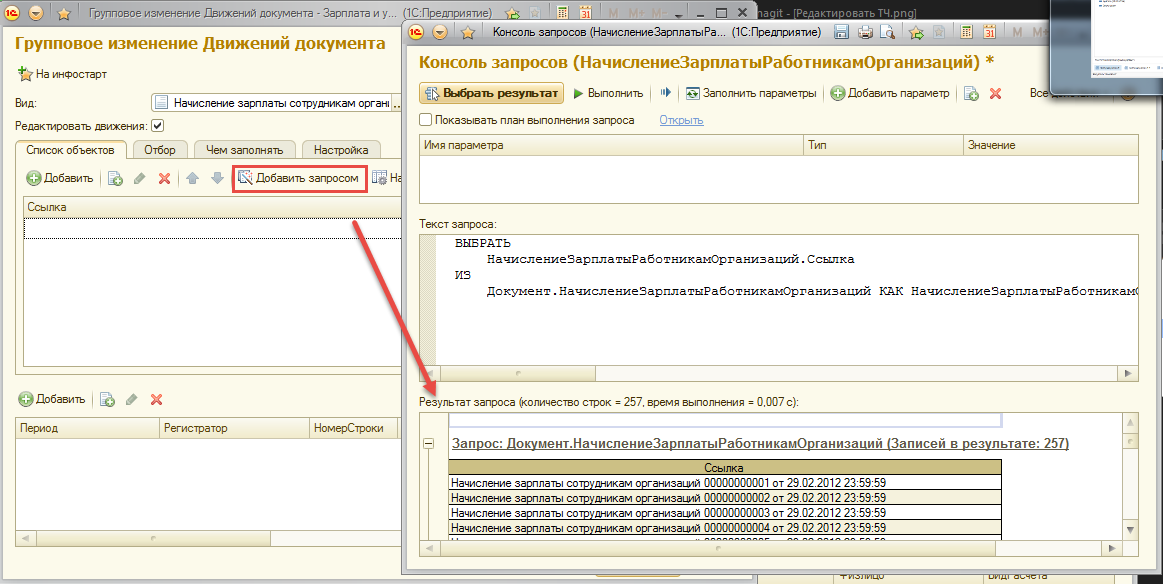Run the query with 'Выполнить'
The image size is (1163, 584).
[608, 93]
